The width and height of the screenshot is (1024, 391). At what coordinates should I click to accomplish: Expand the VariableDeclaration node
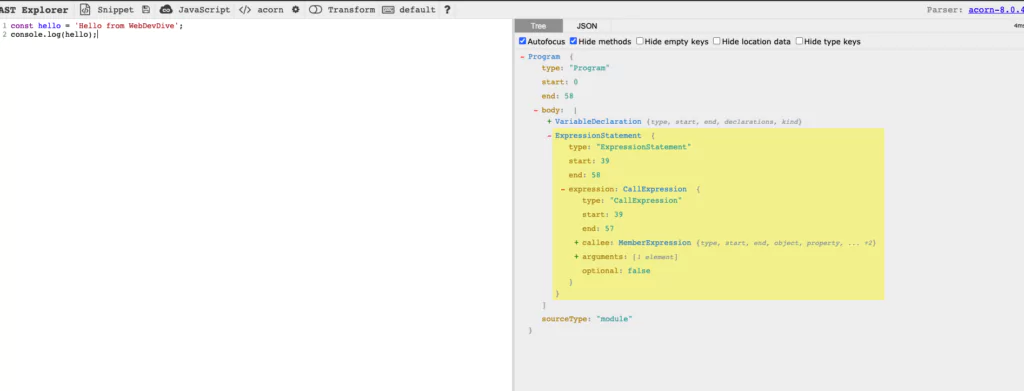pos(549,121)
